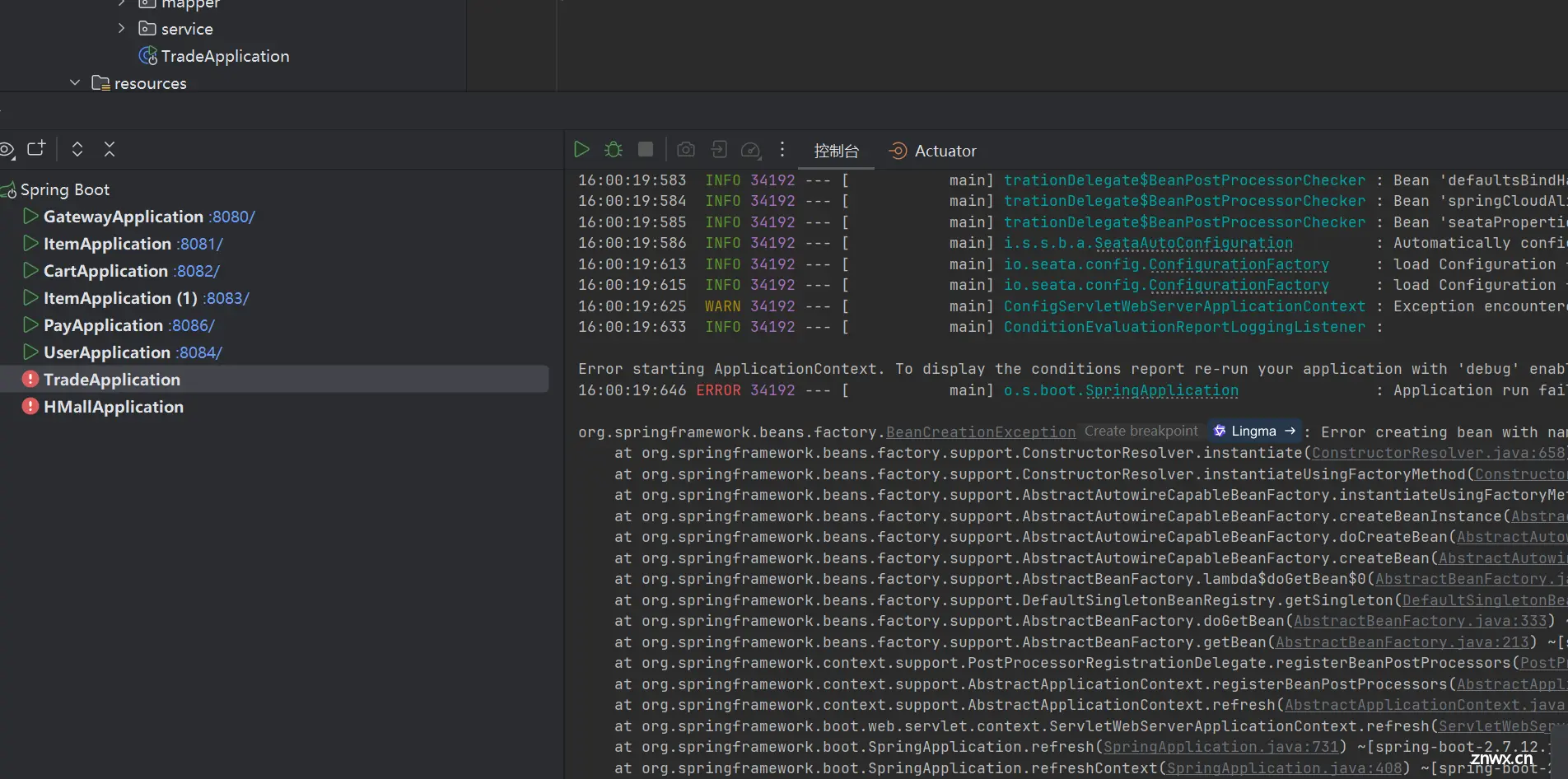Click the ERROR log level text
1568x779 pixels.
point(718,390)
